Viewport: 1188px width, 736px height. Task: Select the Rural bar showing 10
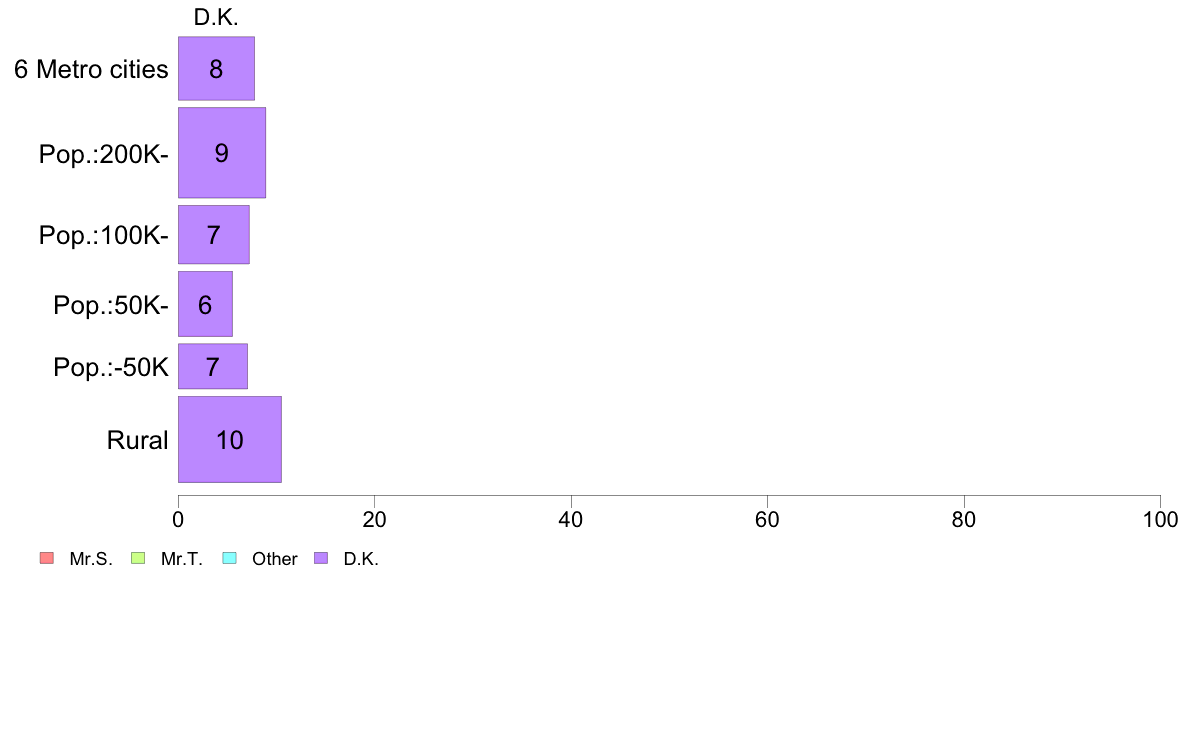point(230,440)
